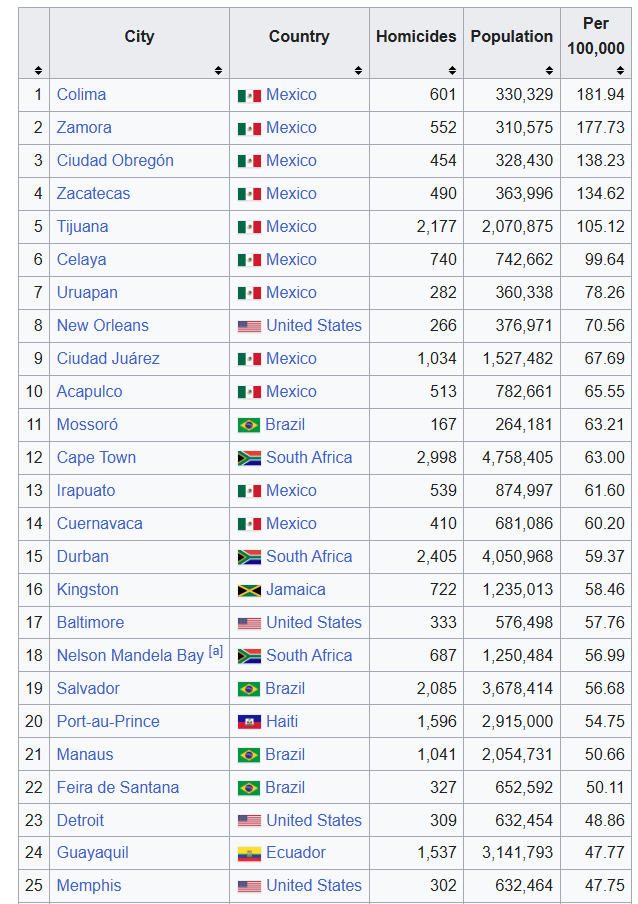638x904 pixels.
Task: Open the Kingston city link
Action: click(x=88, y=590)
